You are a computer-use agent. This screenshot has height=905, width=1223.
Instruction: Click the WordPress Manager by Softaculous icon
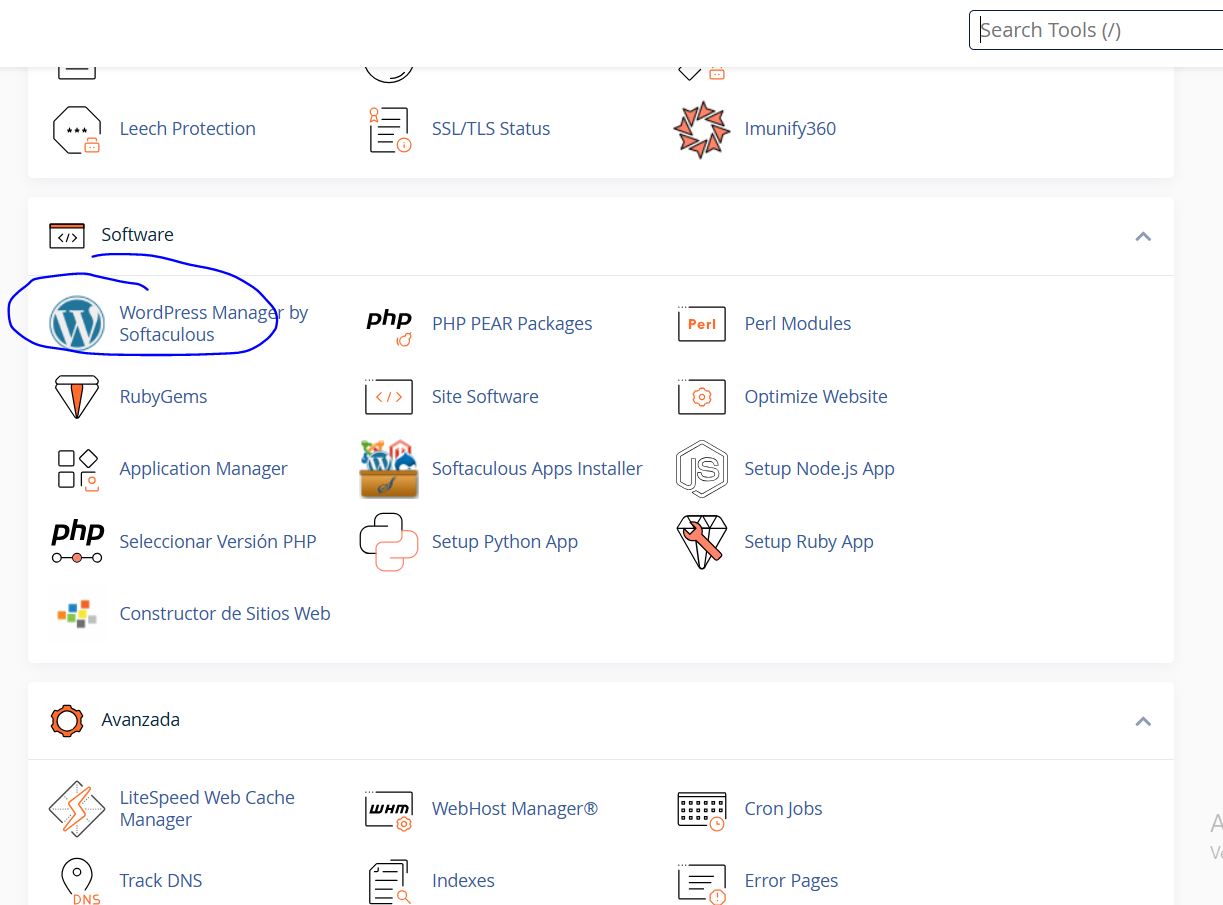[x=77, y=323]
